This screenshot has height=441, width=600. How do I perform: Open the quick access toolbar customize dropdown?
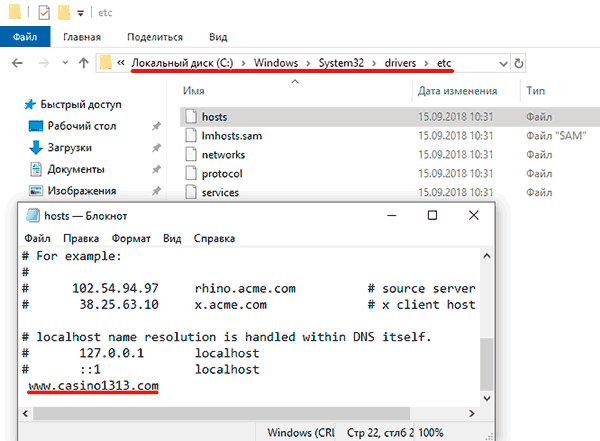(80, 13)
